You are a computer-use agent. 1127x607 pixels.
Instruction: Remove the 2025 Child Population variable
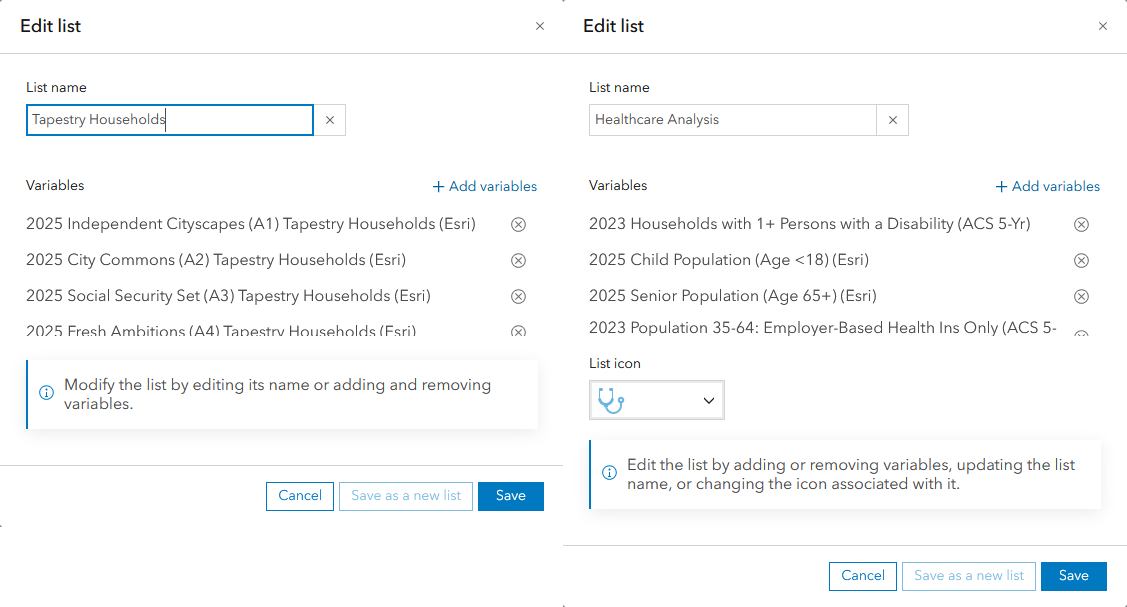(1081, 260)
